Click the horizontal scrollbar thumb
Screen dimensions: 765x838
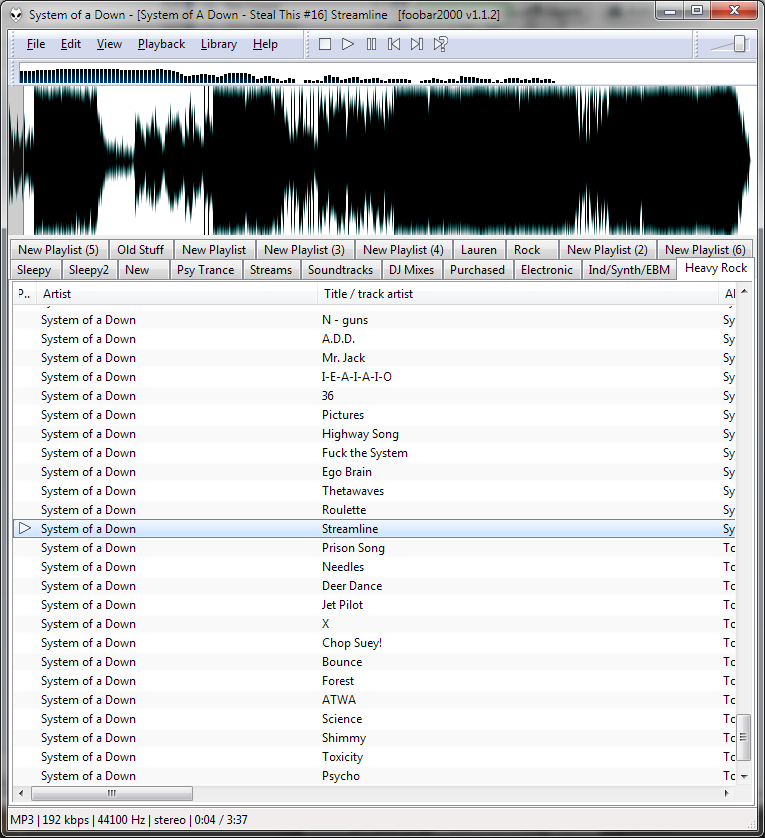click(x=112, y=793)
